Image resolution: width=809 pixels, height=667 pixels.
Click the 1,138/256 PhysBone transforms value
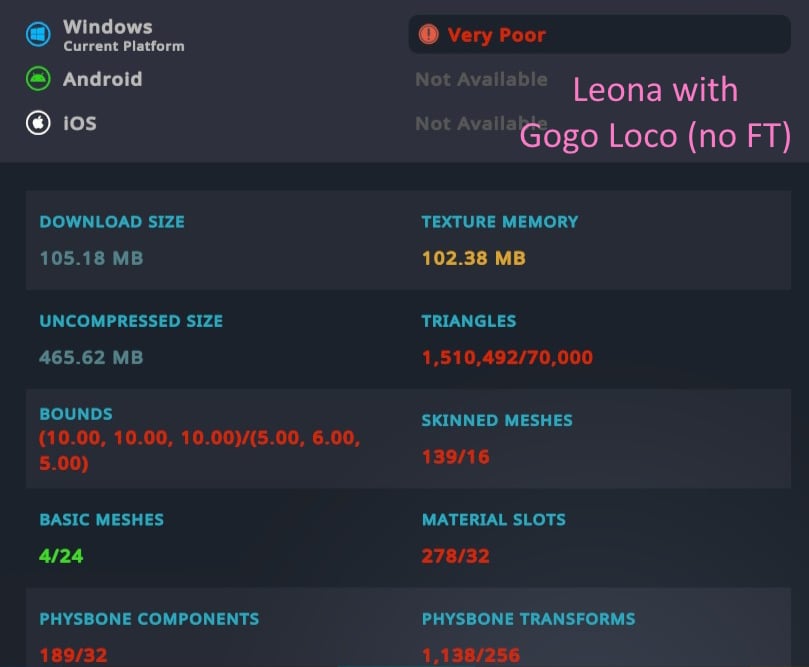(471, 655)
